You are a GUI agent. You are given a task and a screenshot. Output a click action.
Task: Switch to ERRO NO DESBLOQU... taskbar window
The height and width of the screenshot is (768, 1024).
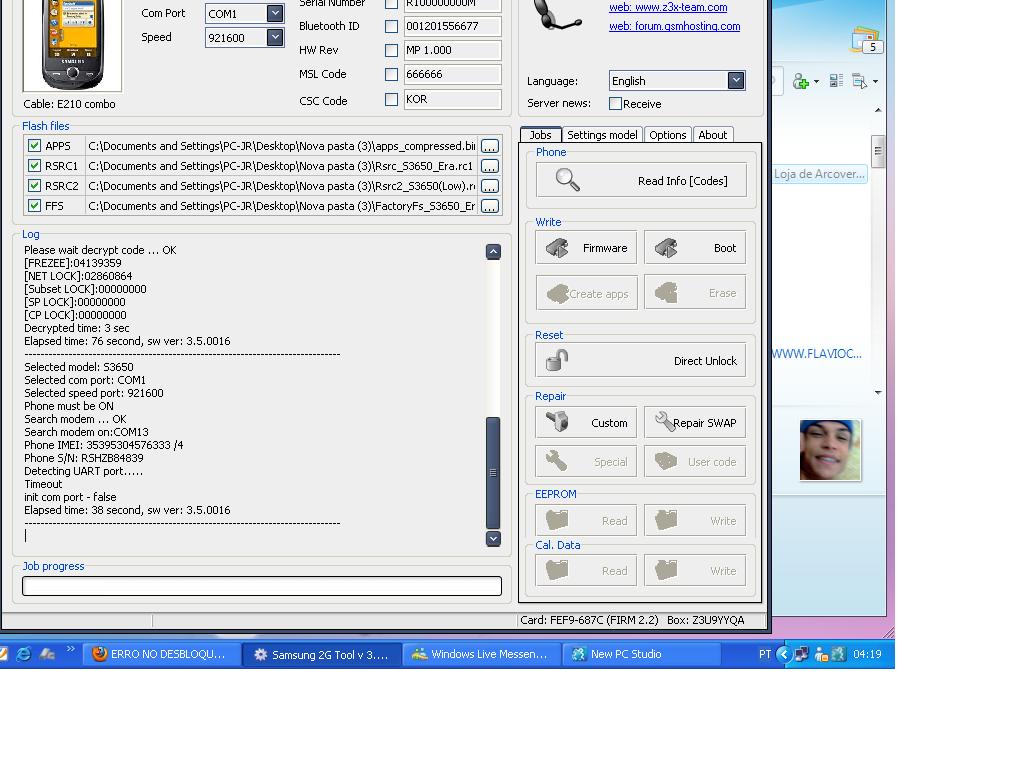(160, 654)
